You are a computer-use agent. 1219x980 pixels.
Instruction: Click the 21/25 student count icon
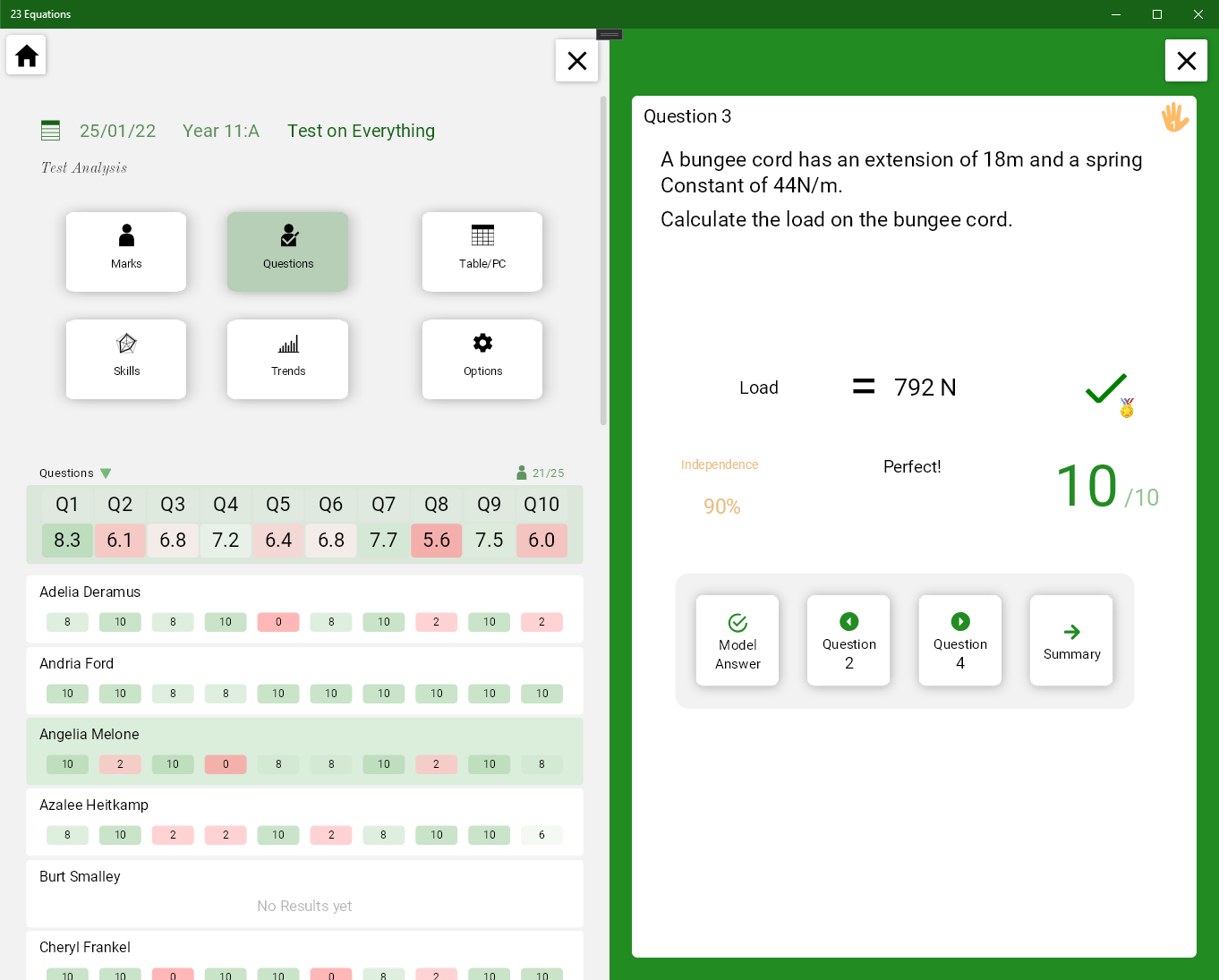click(x=522, y=473)
